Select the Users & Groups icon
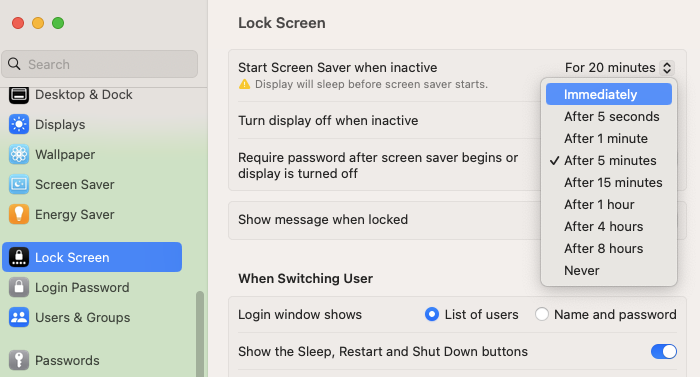This screenshot has width=700, height=377. tap(19, 317)
